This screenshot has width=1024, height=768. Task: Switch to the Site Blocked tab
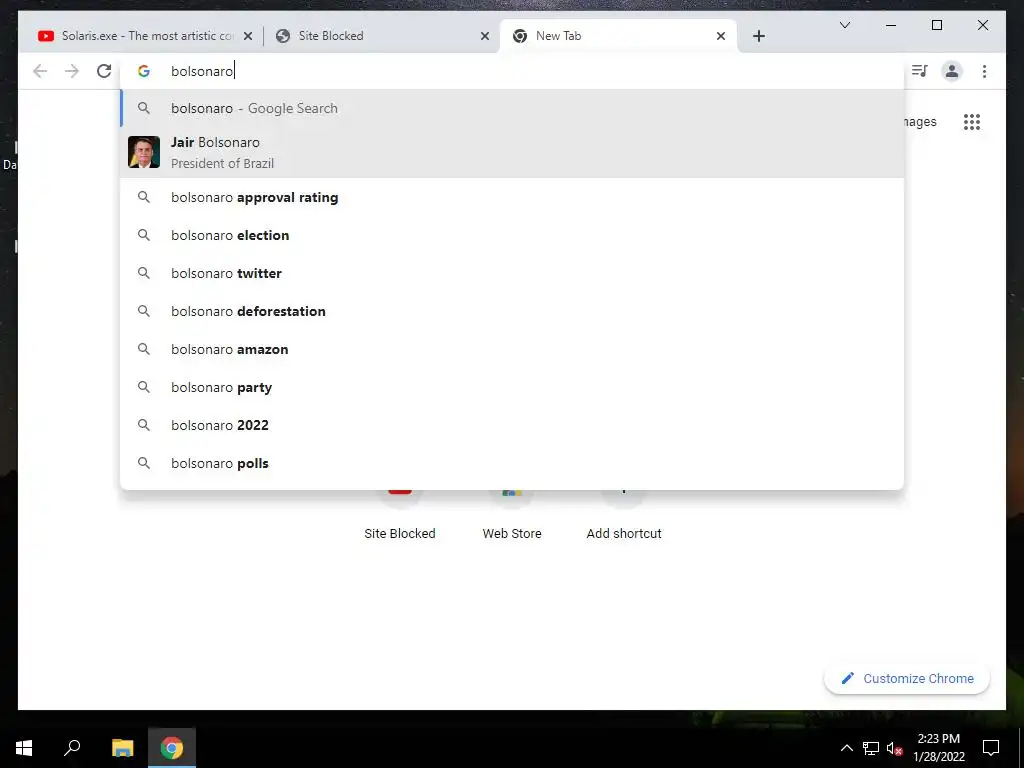[382, 36]
